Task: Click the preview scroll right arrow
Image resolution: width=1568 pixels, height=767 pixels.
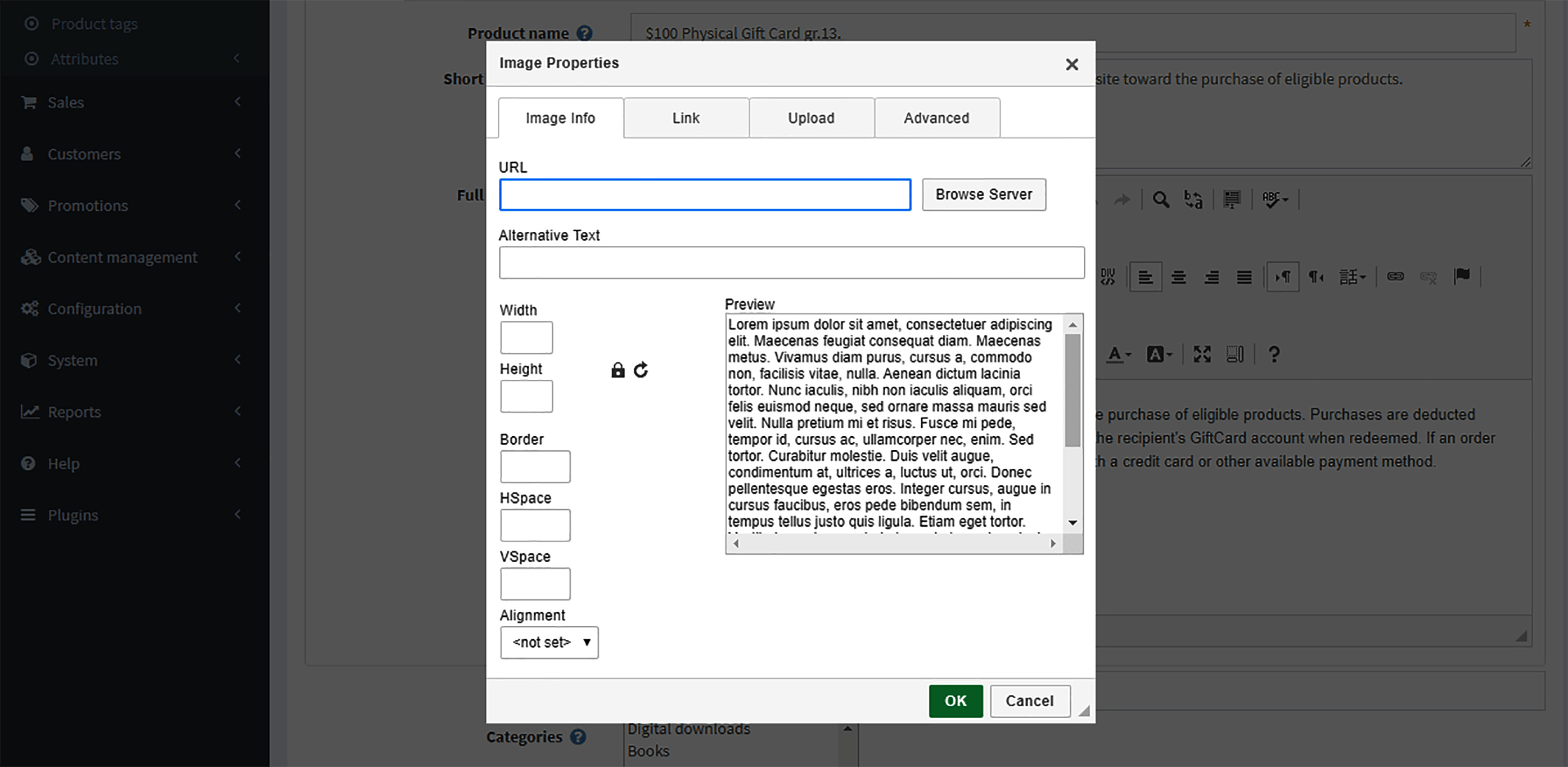Action: point(1053,544)
